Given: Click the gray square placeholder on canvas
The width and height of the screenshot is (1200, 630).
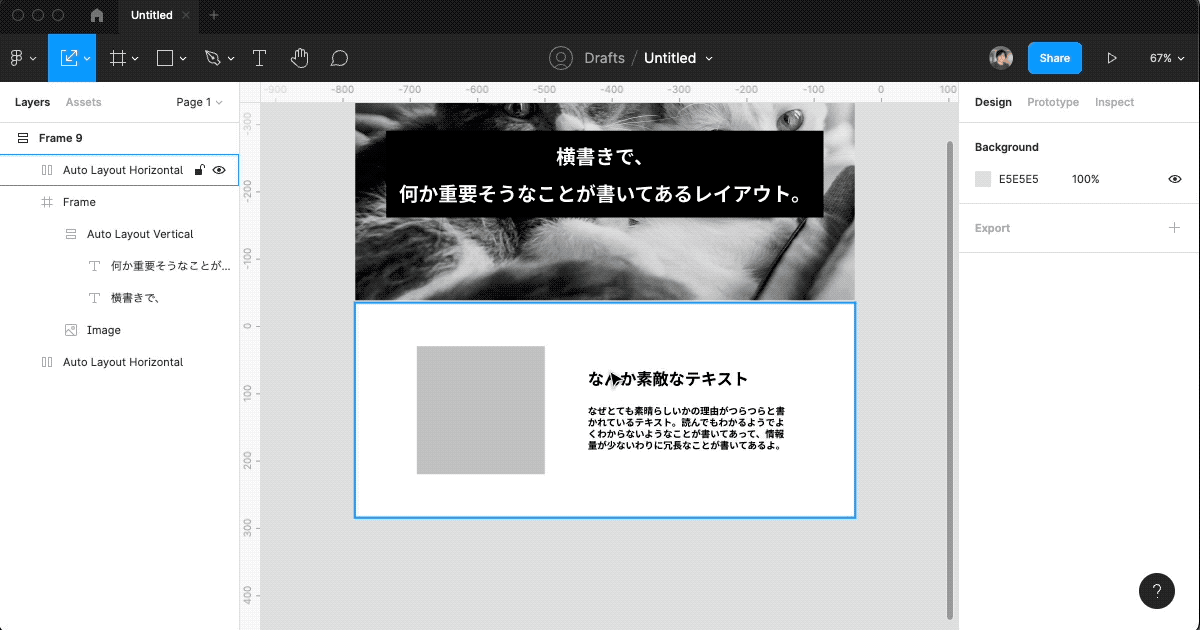Looking at the screenshot, I should click(481, 410).
